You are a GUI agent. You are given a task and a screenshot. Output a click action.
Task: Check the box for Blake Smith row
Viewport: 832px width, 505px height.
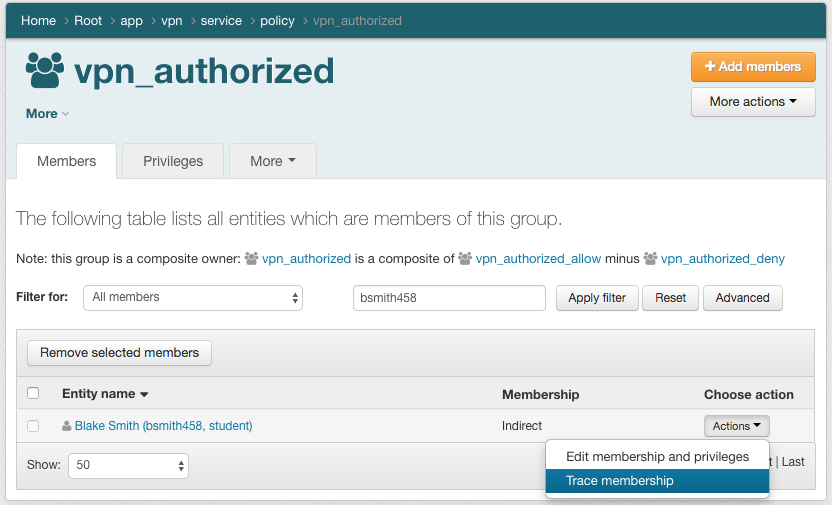[x=33, y=426]
